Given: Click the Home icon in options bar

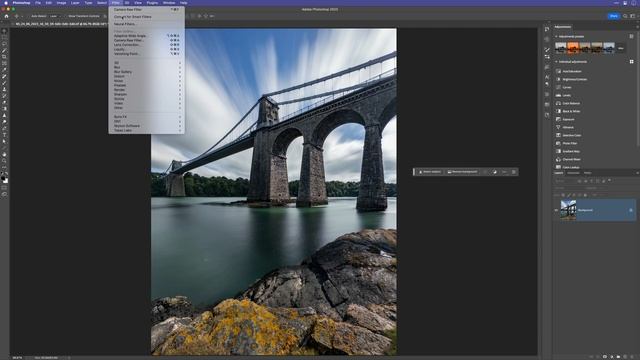Looking at the screenshot, I should click(x=6, y=16).
